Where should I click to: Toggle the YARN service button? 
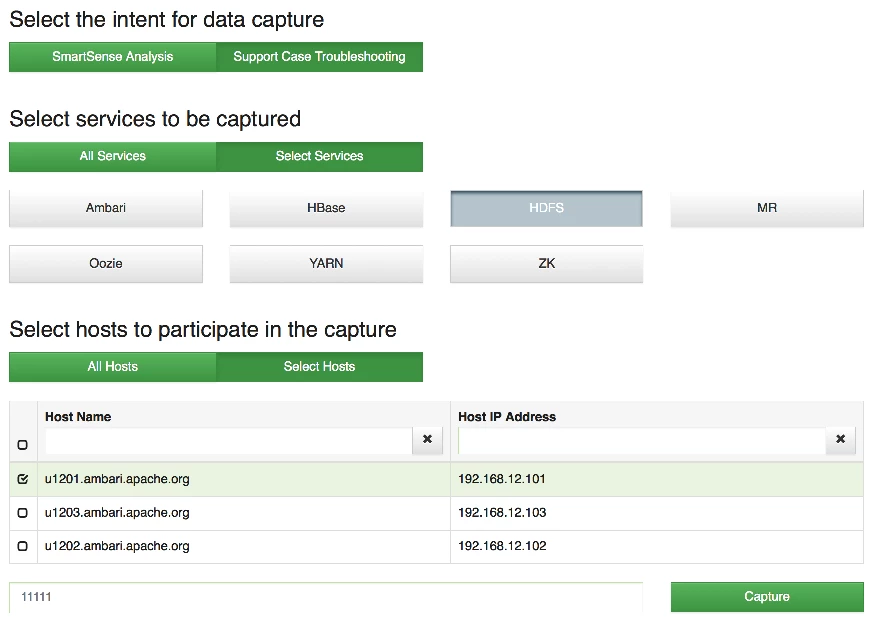coord(326,263)
